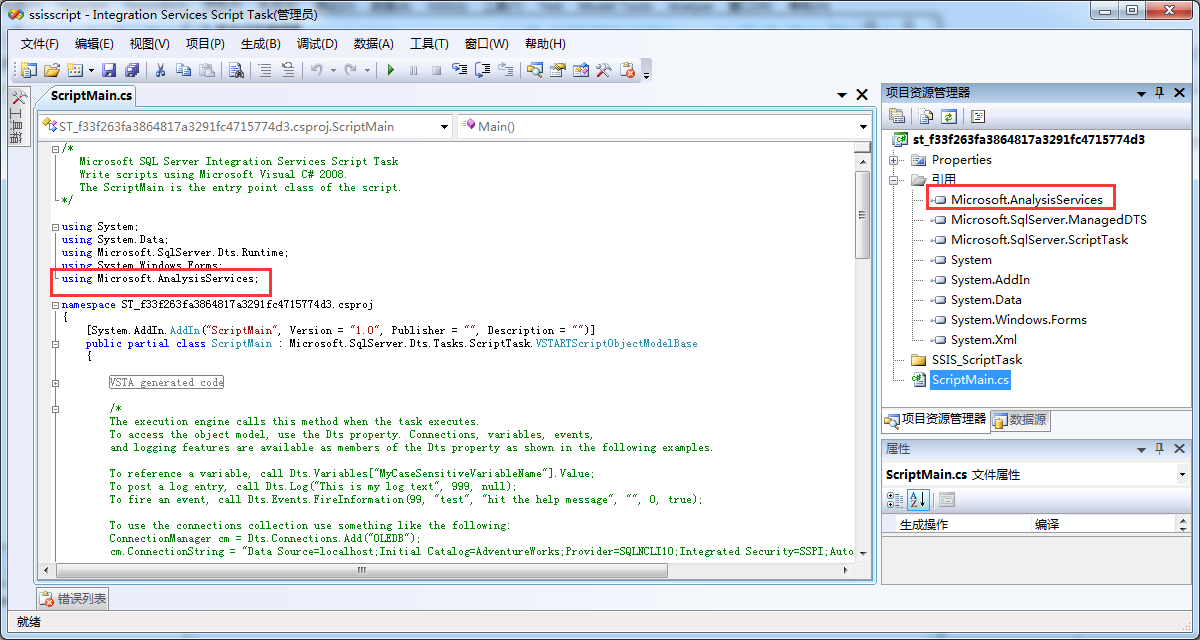Open the 错误列表 tab at the bottom
Image resolution: width=1200 pixels, height=640 pixels.
[73, 599]
